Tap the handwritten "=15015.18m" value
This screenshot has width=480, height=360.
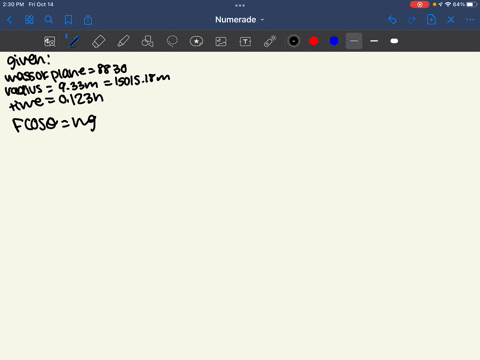click(x=137, y=80)
